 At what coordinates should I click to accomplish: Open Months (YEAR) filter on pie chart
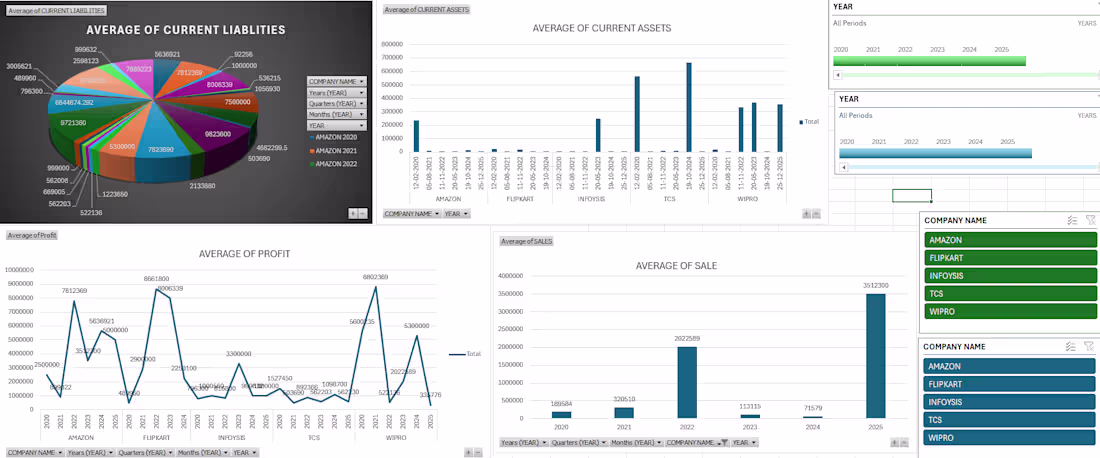337,114
